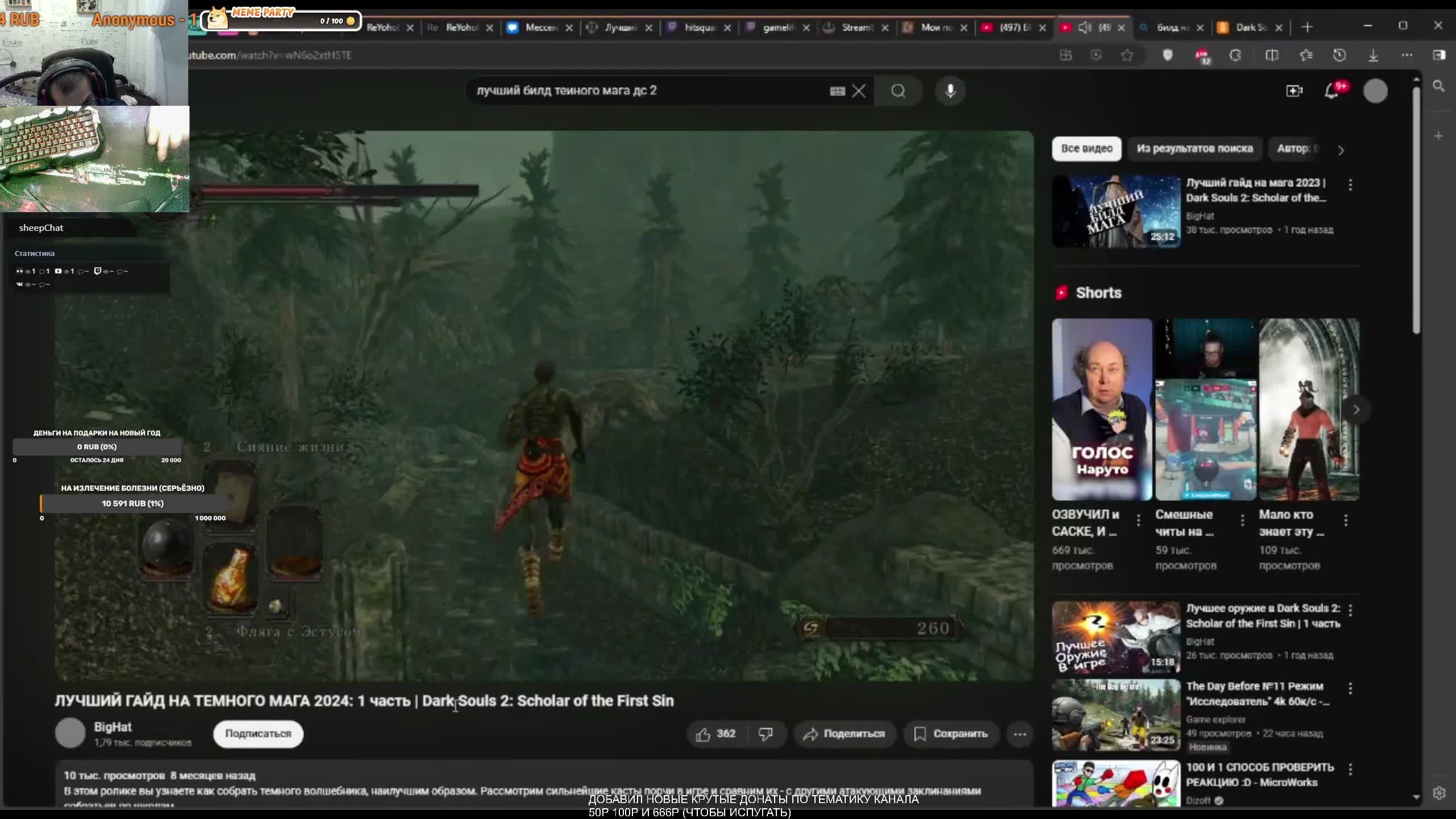Select the 'Все видео' filter chip
This screenshot has height=819, width=1456.
click(1086, 148)
